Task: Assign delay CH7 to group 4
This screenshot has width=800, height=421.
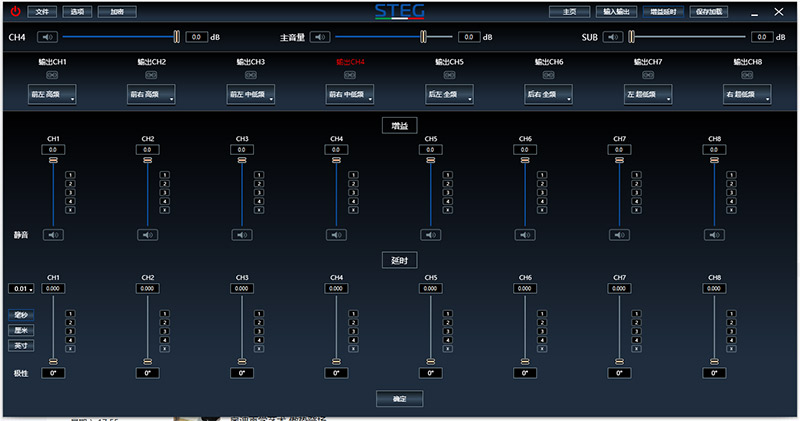Action: 636,340
